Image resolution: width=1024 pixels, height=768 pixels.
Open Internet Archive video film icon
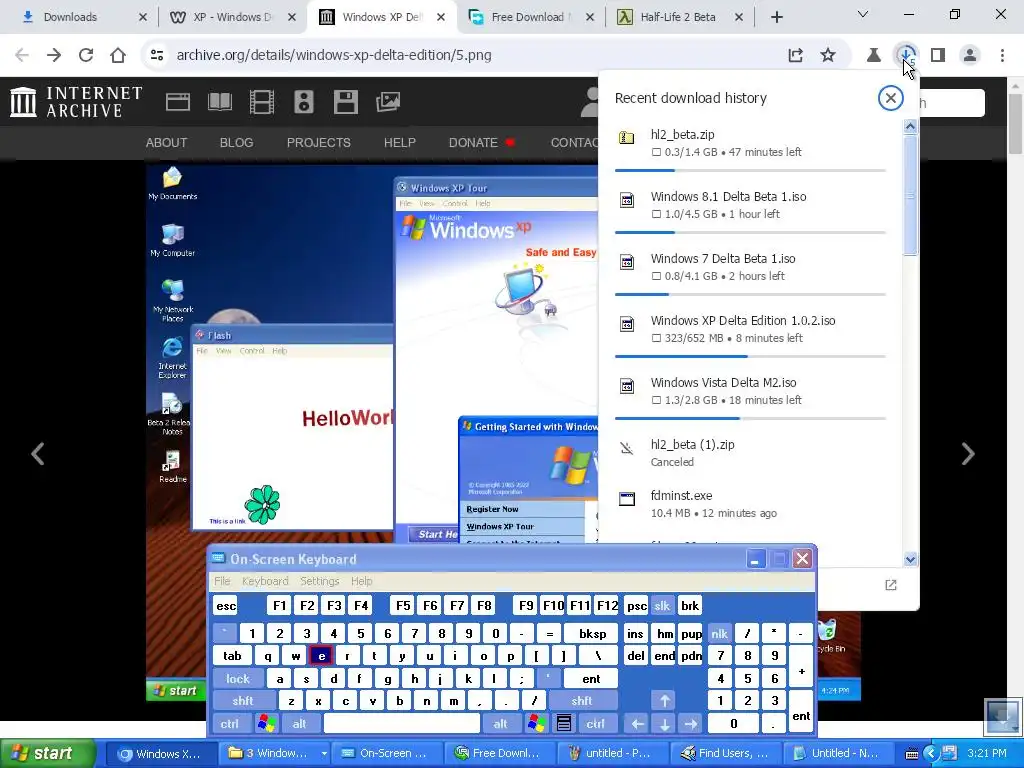262,102
